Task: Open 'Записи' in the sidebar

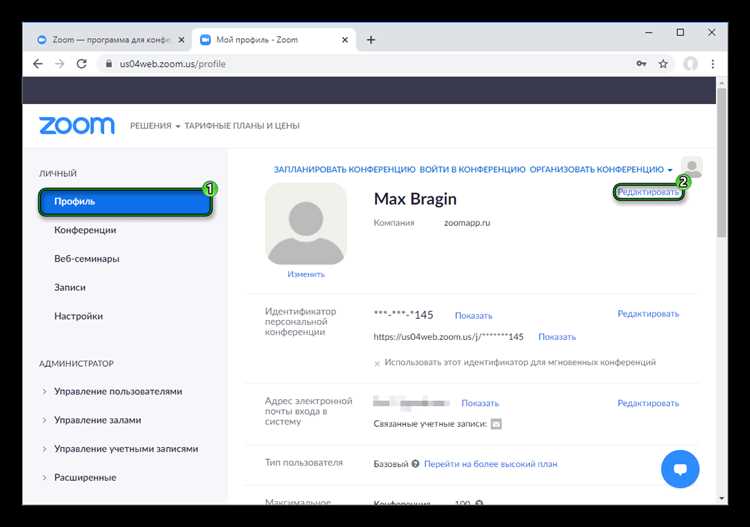Action: [70, 287]
